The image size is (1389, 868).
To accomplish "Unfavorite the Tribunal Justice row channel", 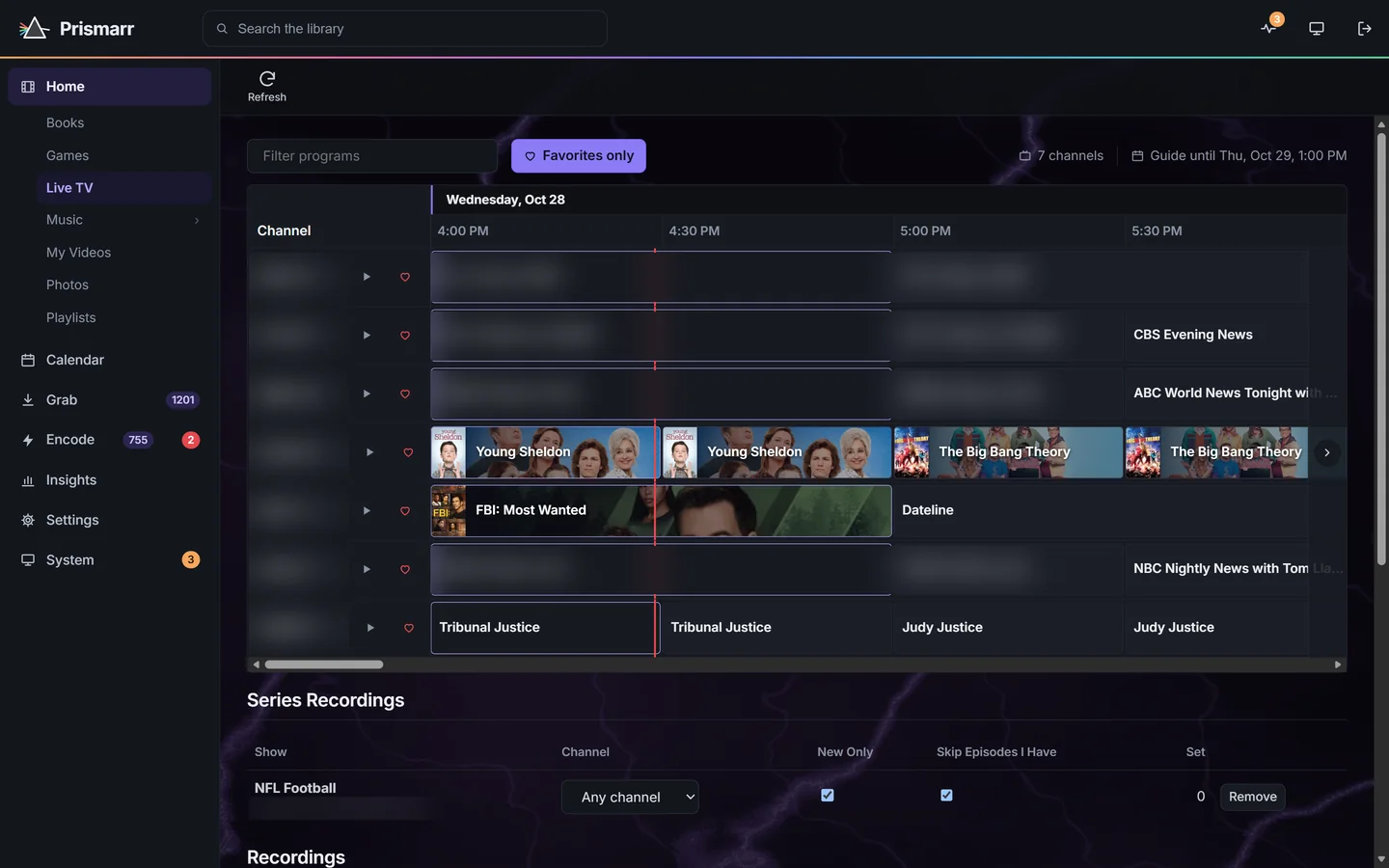I will (409, 628).
